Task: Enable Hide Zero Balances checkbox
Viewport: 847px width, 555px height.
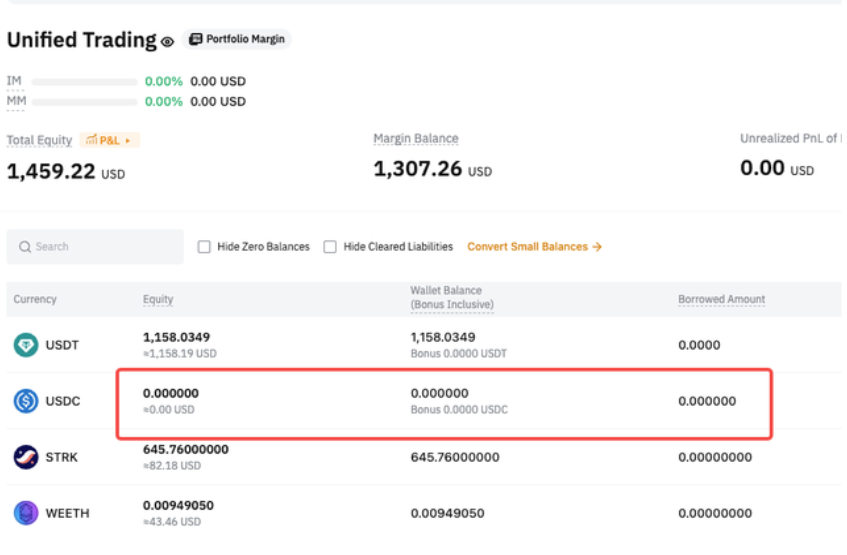Action: click(204, 247)
